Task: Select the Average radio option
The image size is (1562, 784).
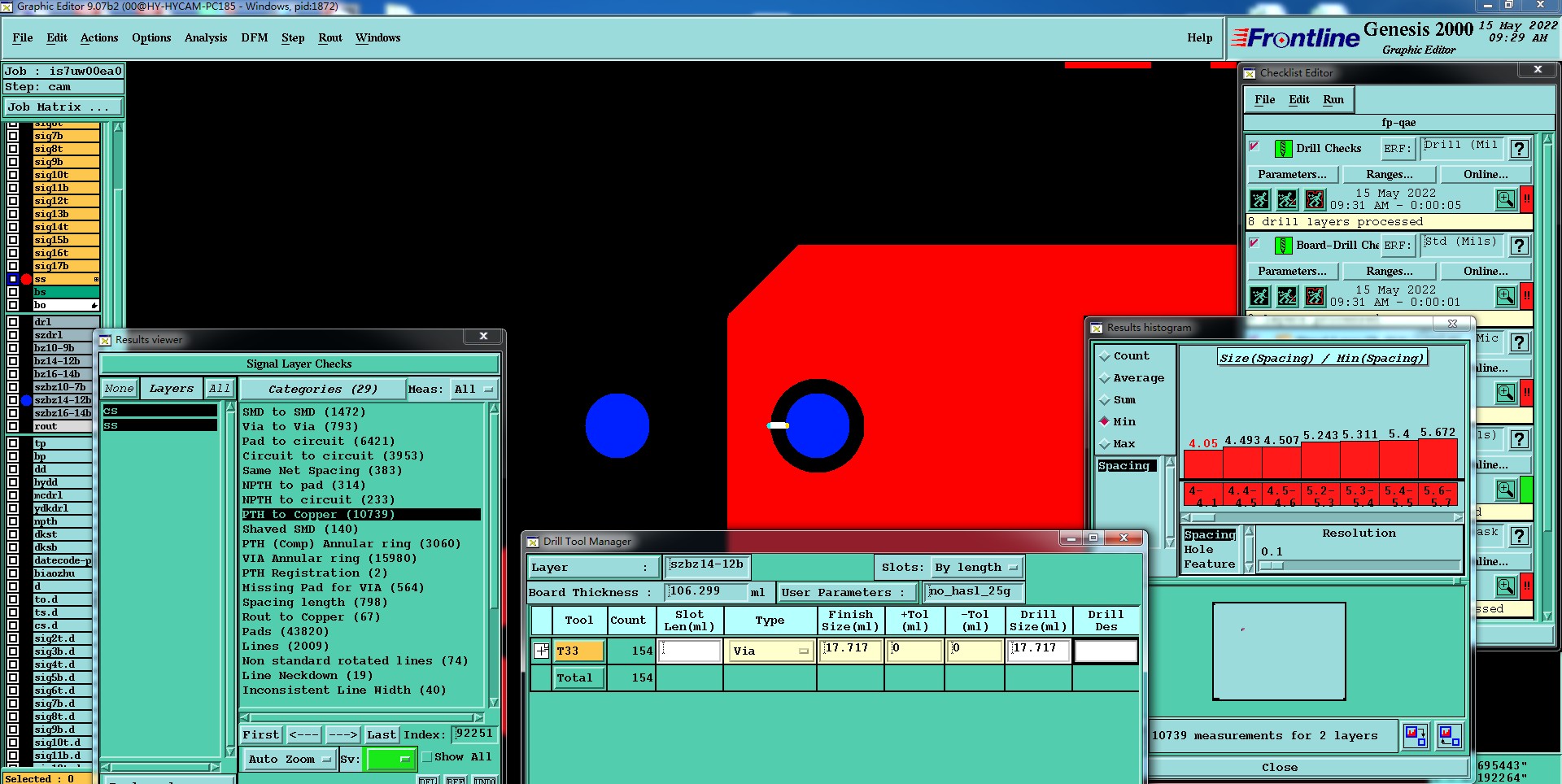Action: 1105,378
